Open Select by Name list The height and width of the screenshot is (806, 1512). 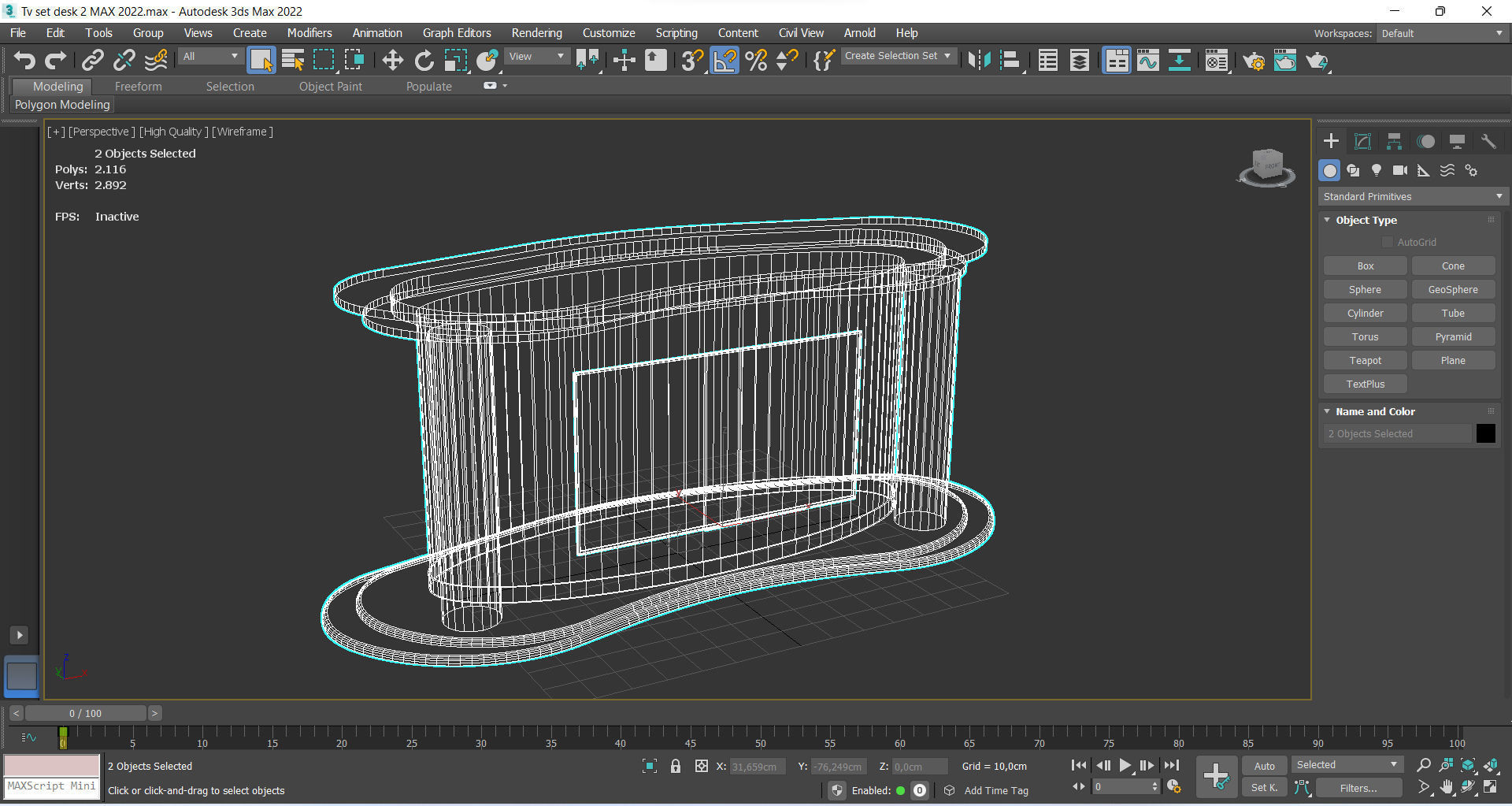coord(292,61)
